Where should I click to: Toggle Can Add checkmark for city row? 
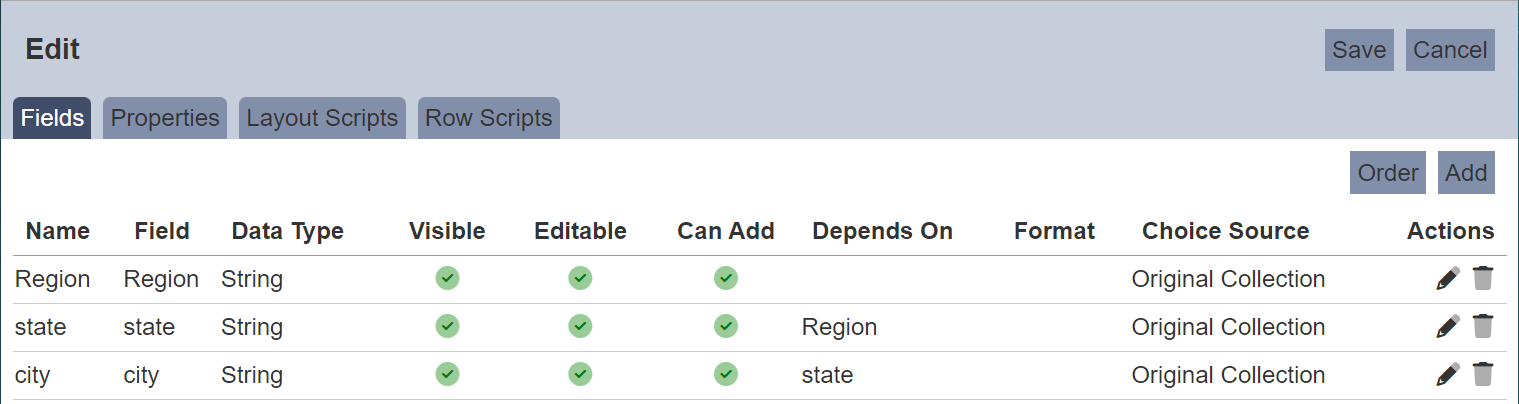point(726,374)
